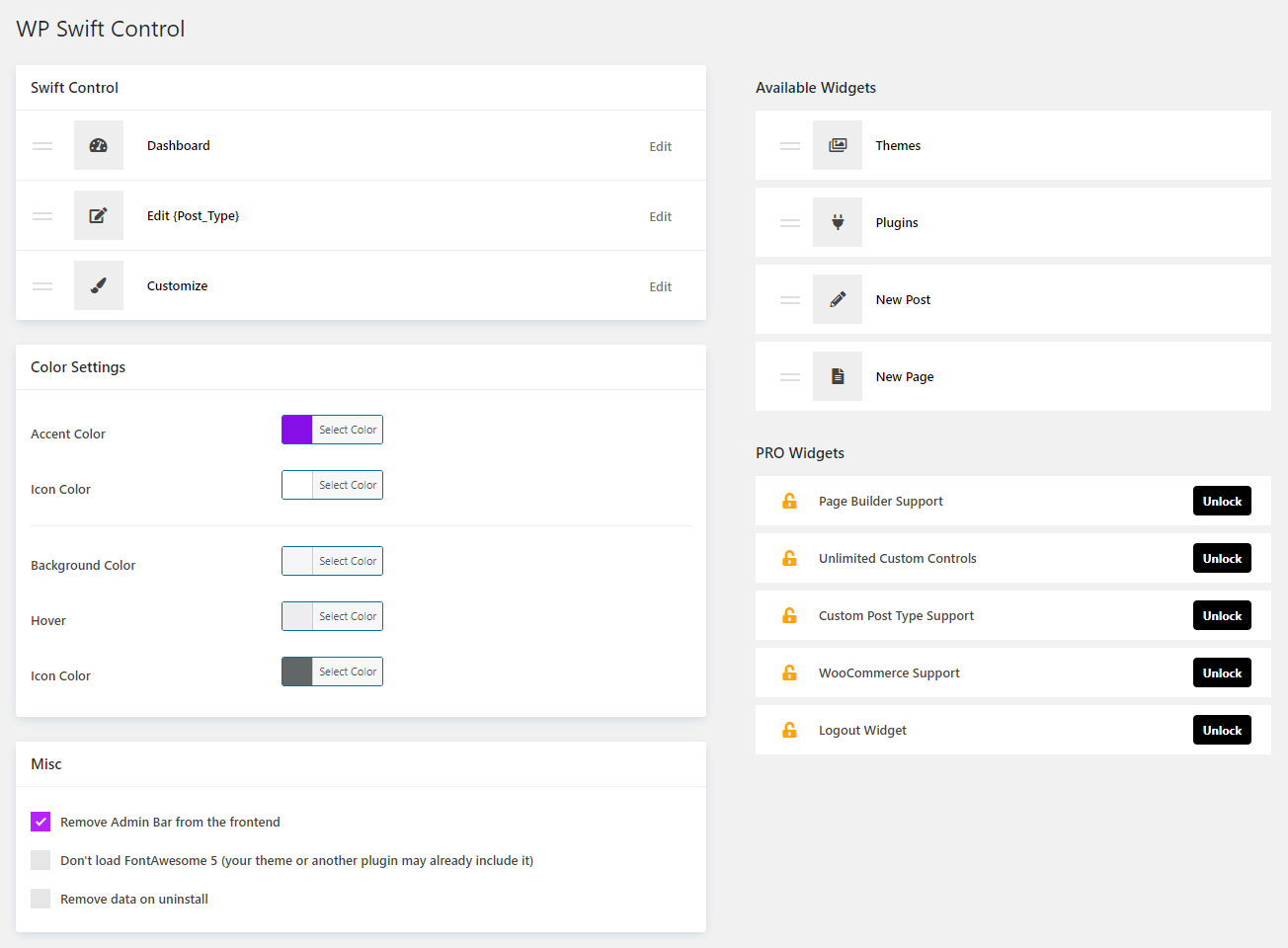
Task: Grab the drag handle next to Themes
Action: pos(789,145)
